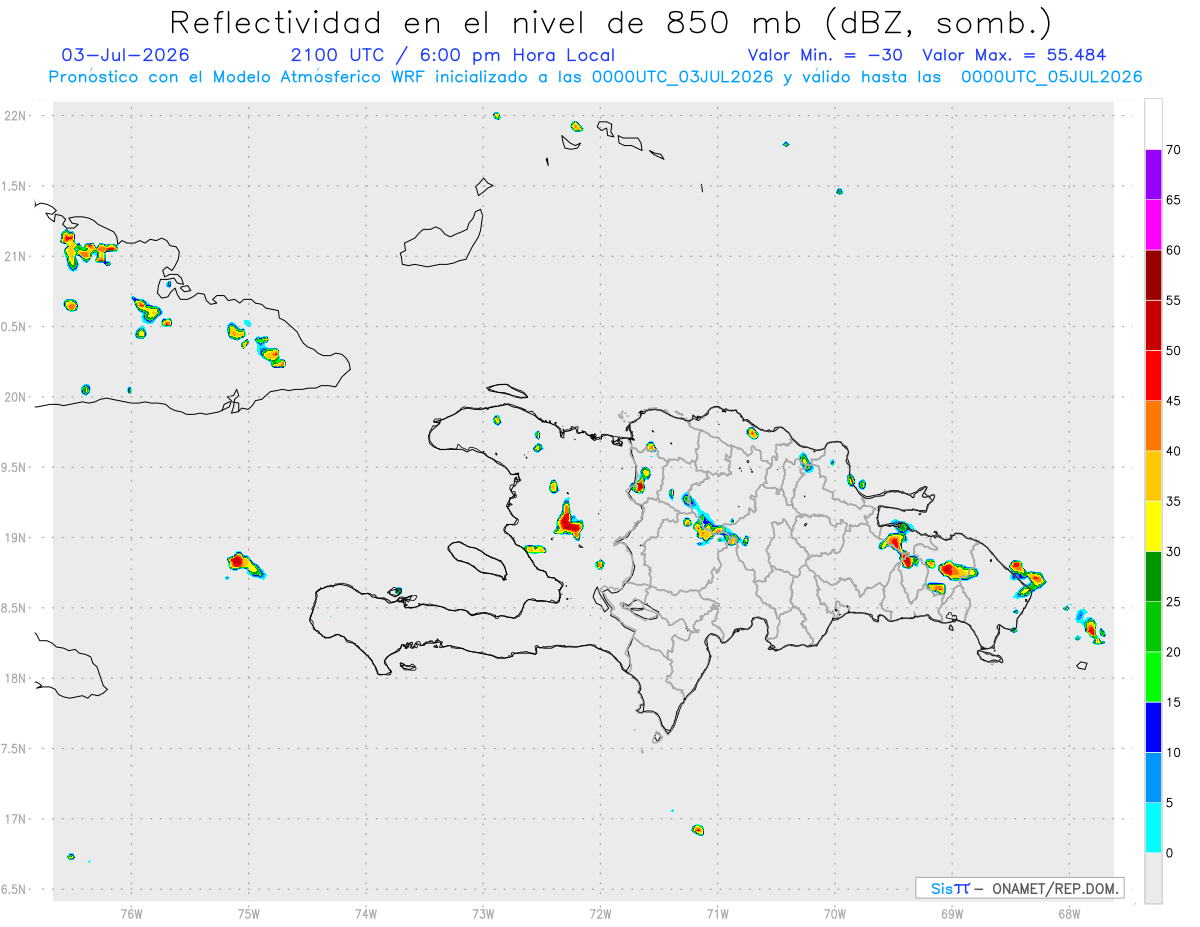Click the dark red 50–55 dBZ colorbar segment
The image size is (1200, 927).
pos(1153,325)
